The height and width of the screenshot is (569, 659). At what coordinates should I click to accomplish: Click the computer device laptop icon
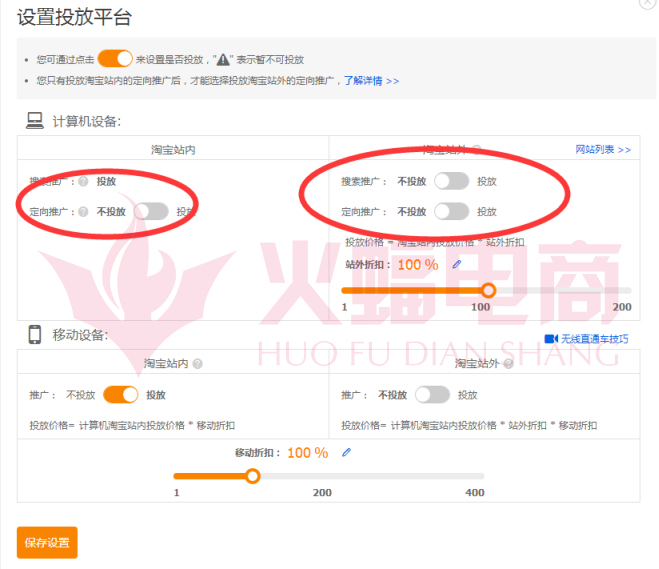tap(35, 121)
